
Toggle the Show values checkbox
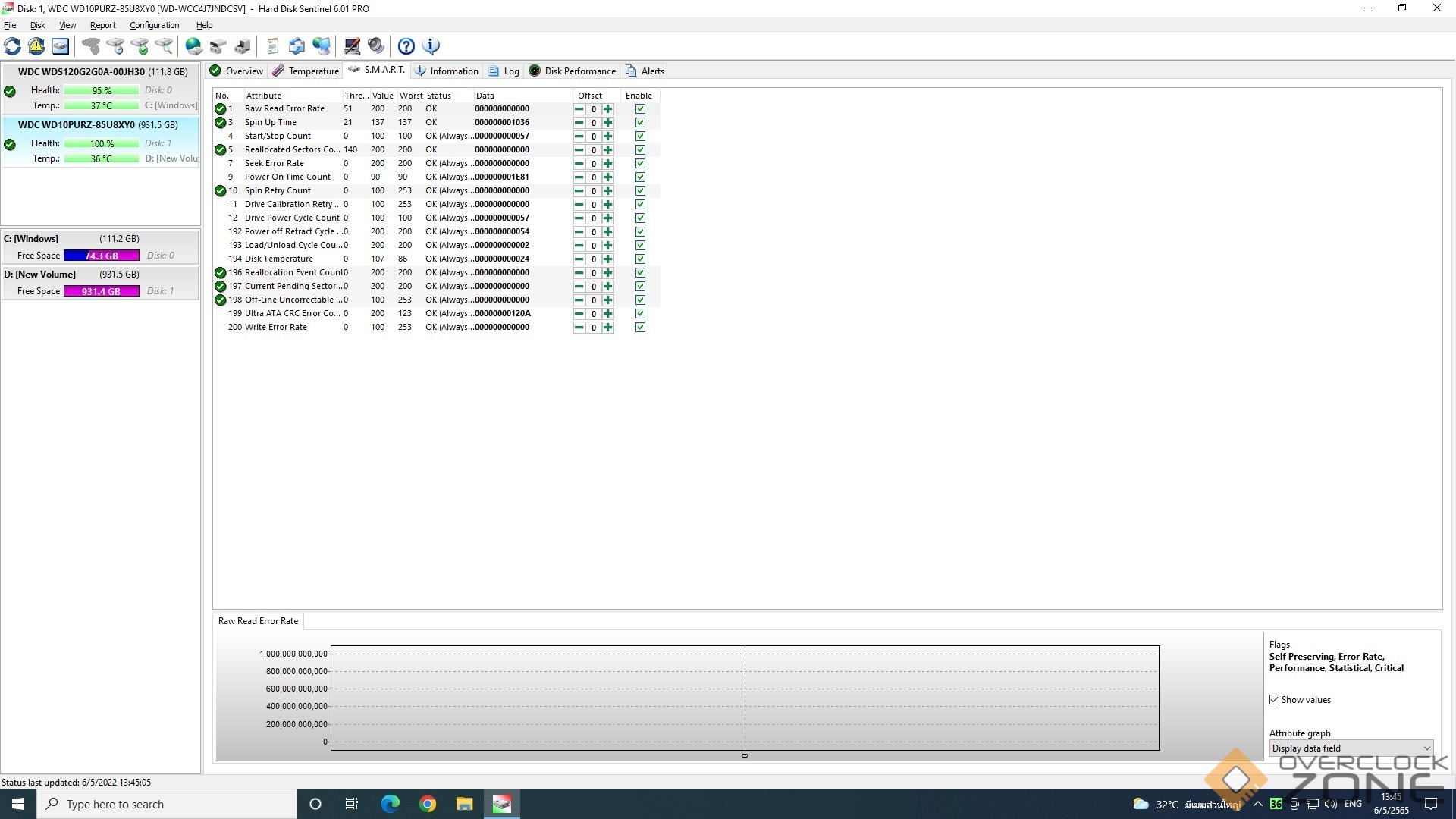coord(1275,700)
